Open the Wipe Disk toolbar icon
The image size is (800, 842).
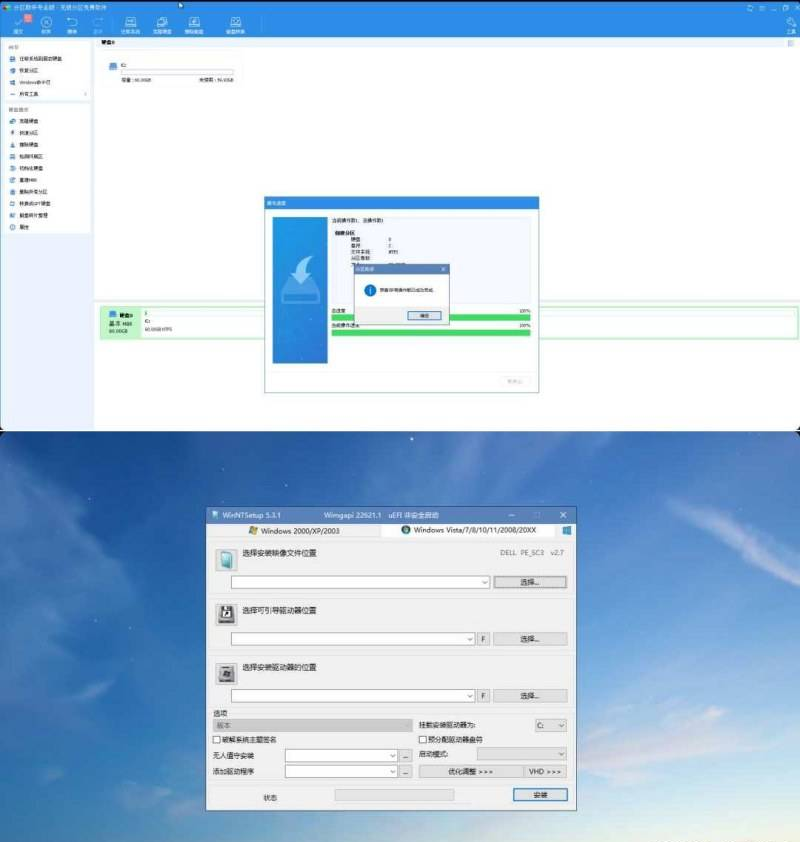click(194, 25)
